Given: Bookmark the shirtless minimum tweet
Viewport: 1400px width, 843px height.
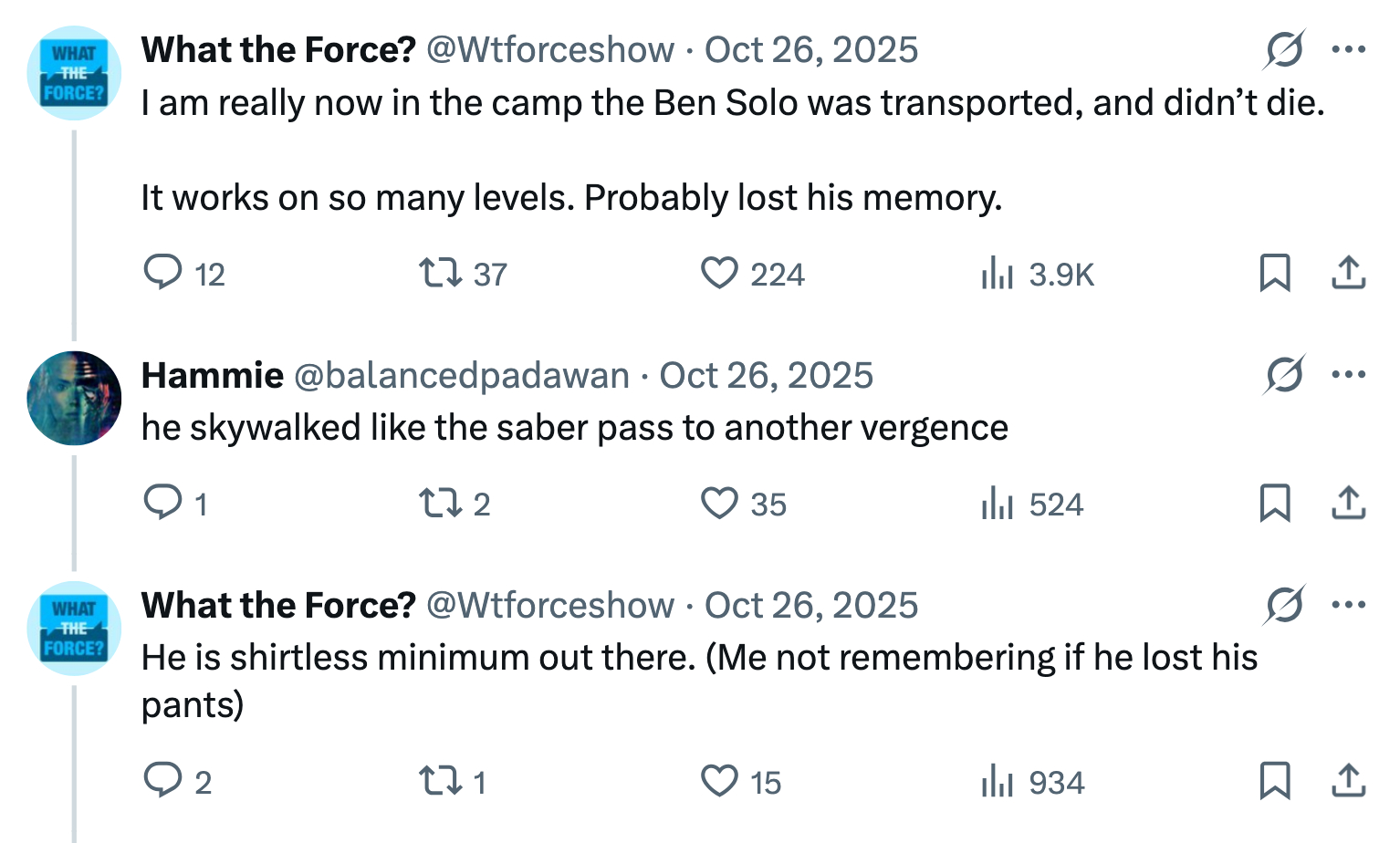Looking at the screenshot, I should point(1274,781).
